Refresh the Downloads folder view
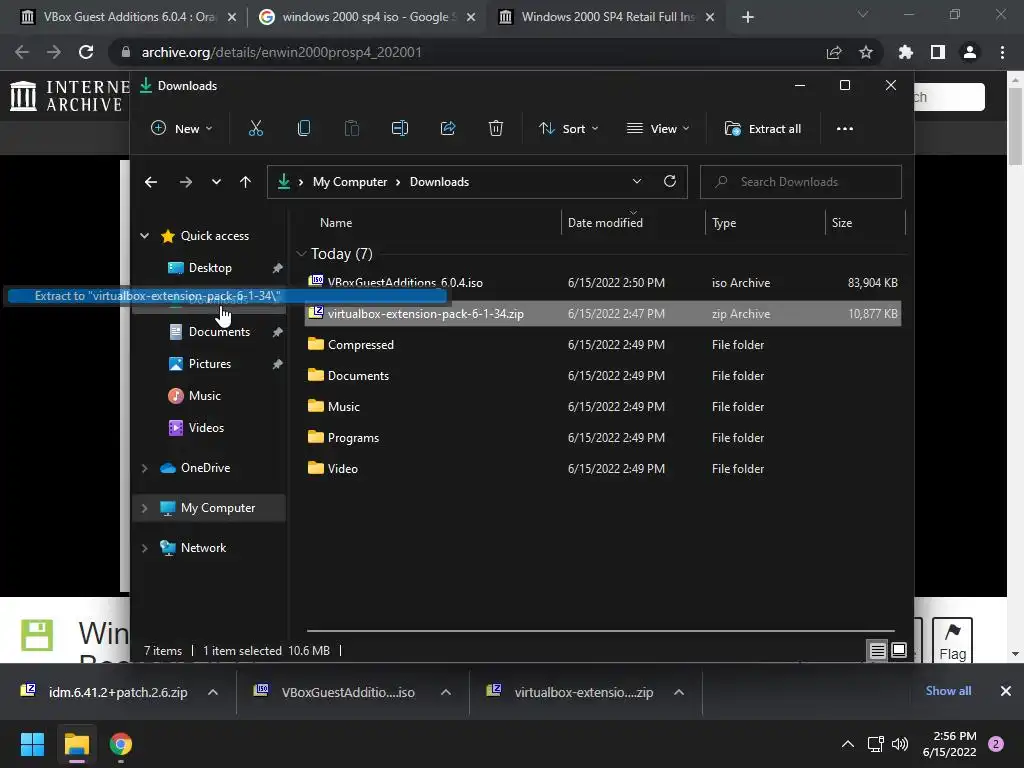The height and width of the screenshot is (768, 1024). point(670,182)
